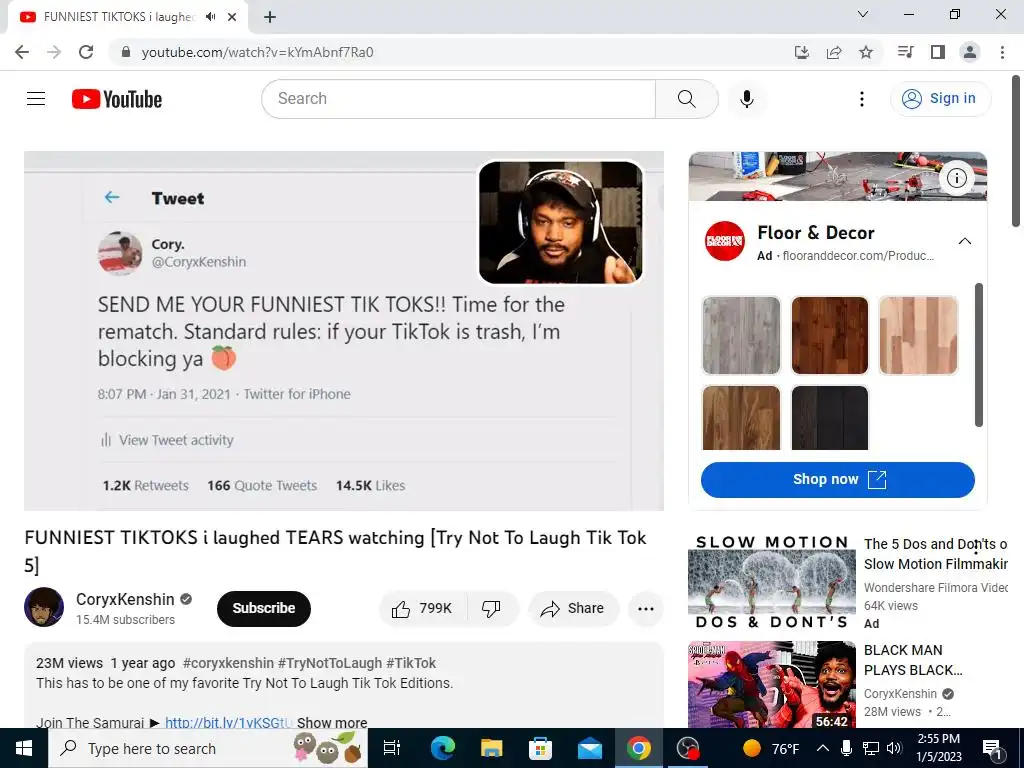Open Windows Start menu
1024x768 pixels.
pyautogui.click(x=24, y=748)
